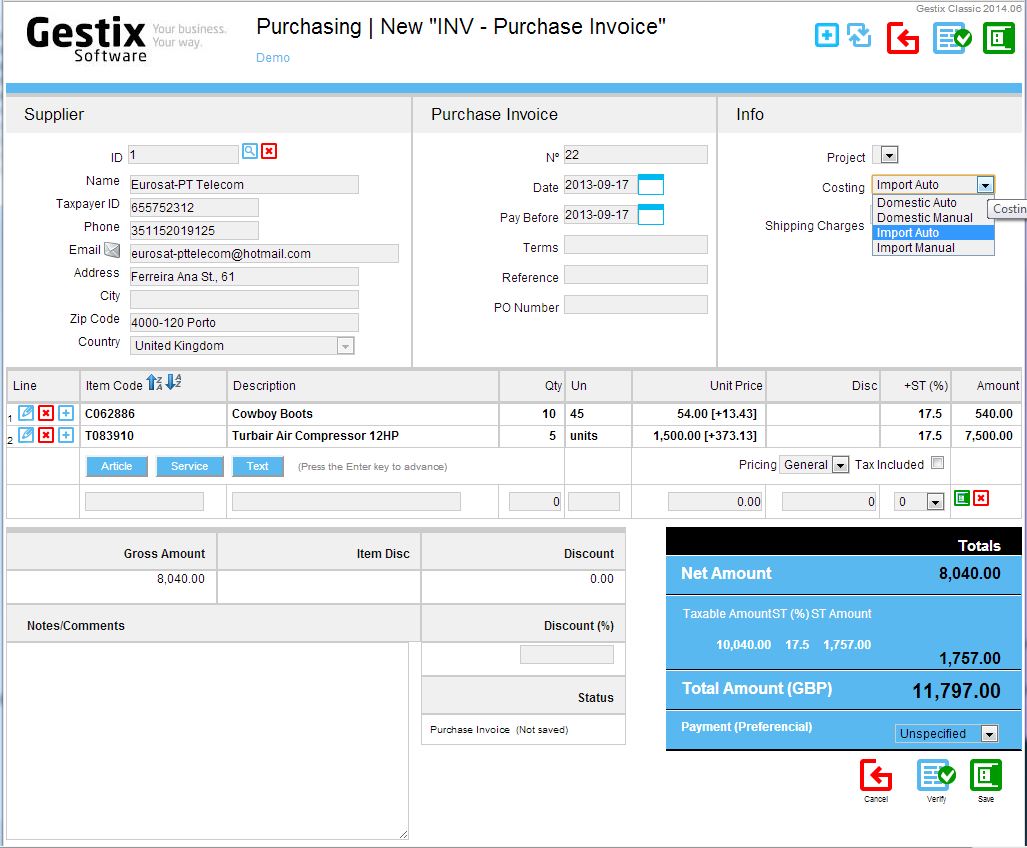The height and width of the screenshot is (848, 1027).
Task: Click the Qty field in entry row
Action: (x=534, y=502)
